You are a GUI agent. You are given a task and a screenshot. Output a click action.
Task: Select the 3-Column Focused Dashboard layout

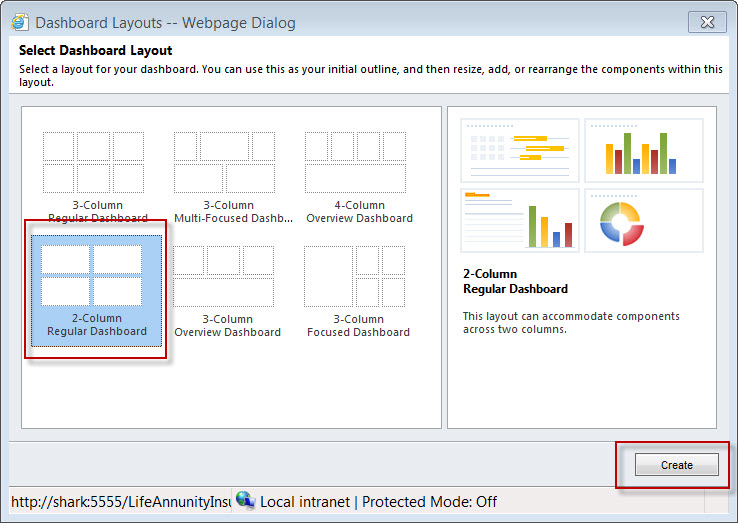point(358,289)
